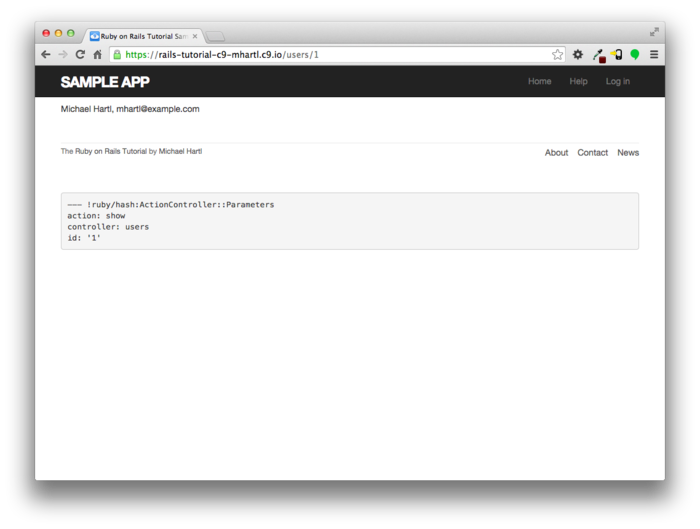The width and height of the screenshot is (700, 529).
Task: Close the Ruby on Rails Tutorial tab
Action: (195, 36)
